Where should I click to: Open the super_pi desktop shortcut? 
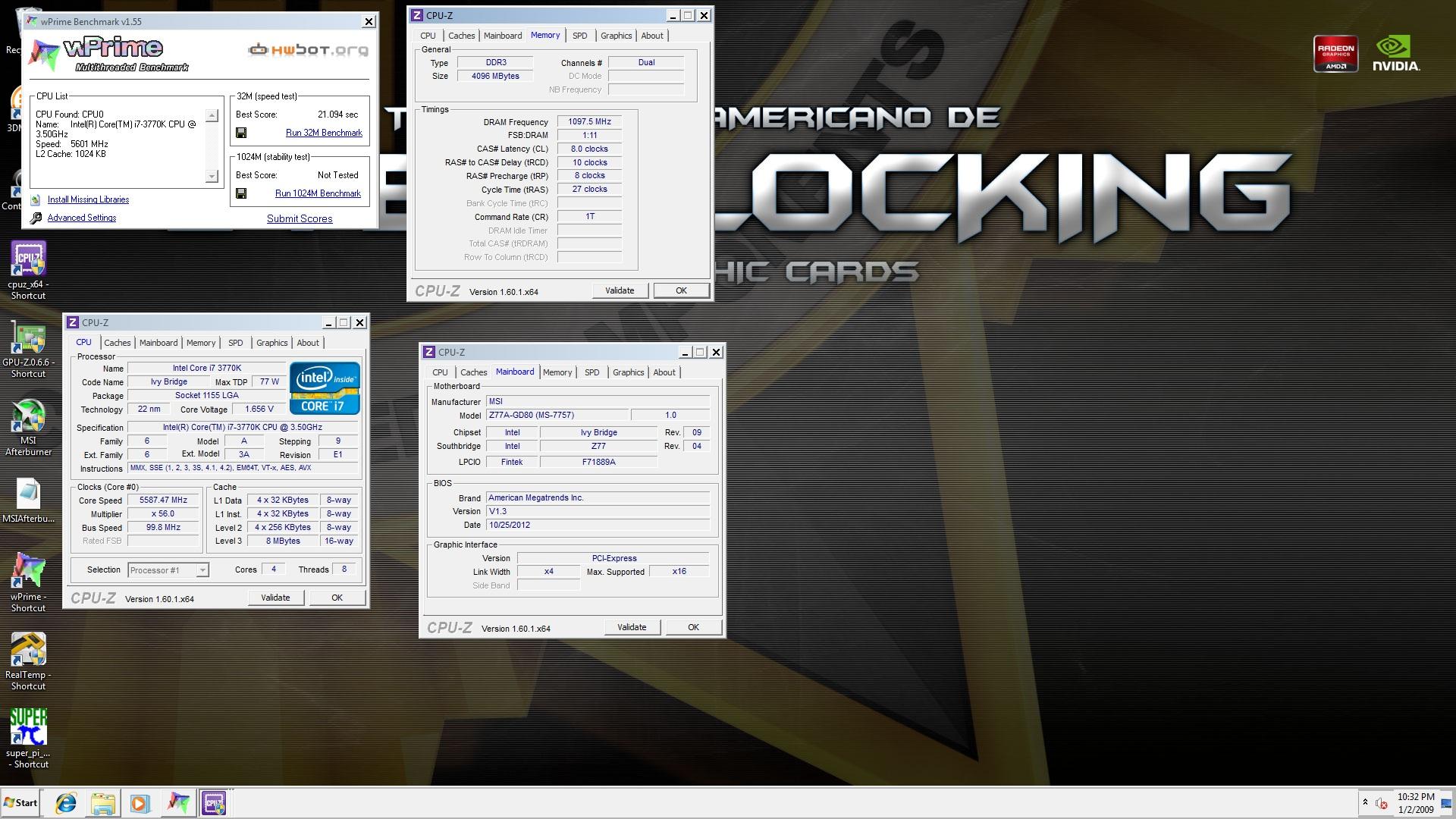[x=28, y=739]
